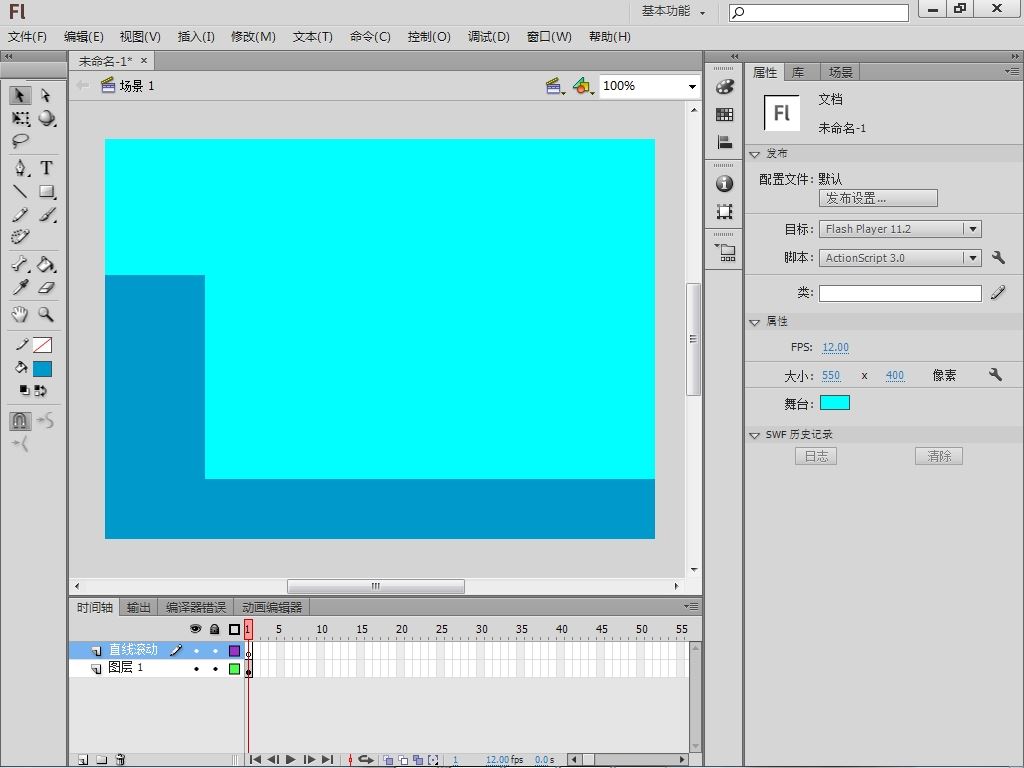Switch to the 动画编辑器 tab
This screenshot has width=1024, height=768.
click(272, 607)
